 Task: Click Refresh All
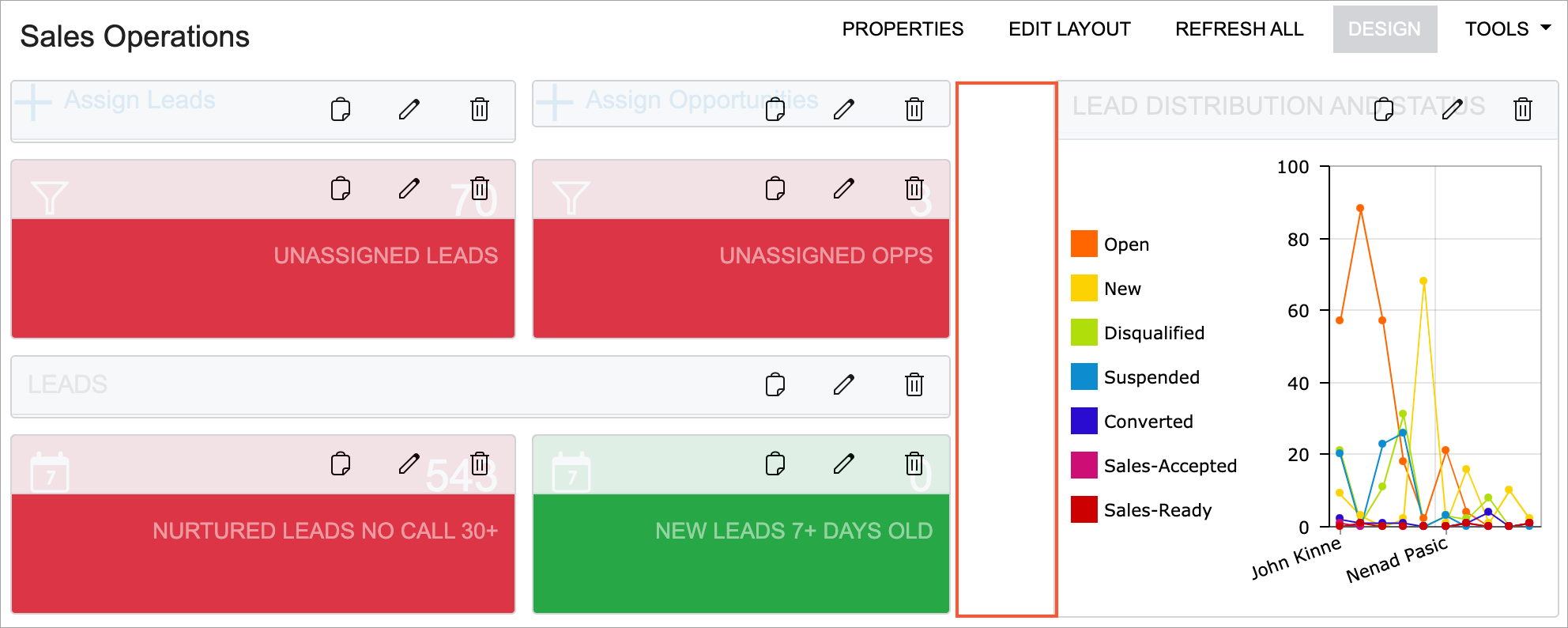tap(1239, 29)
